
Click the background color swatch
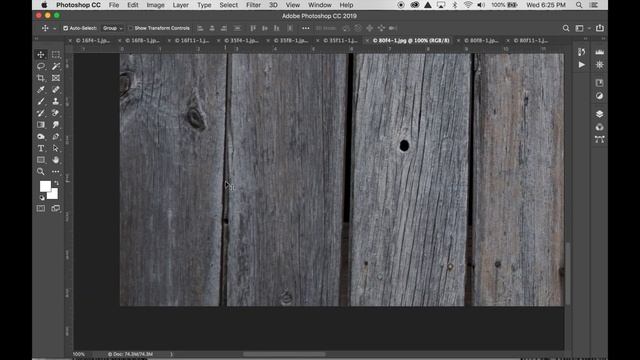click(53, 195)
